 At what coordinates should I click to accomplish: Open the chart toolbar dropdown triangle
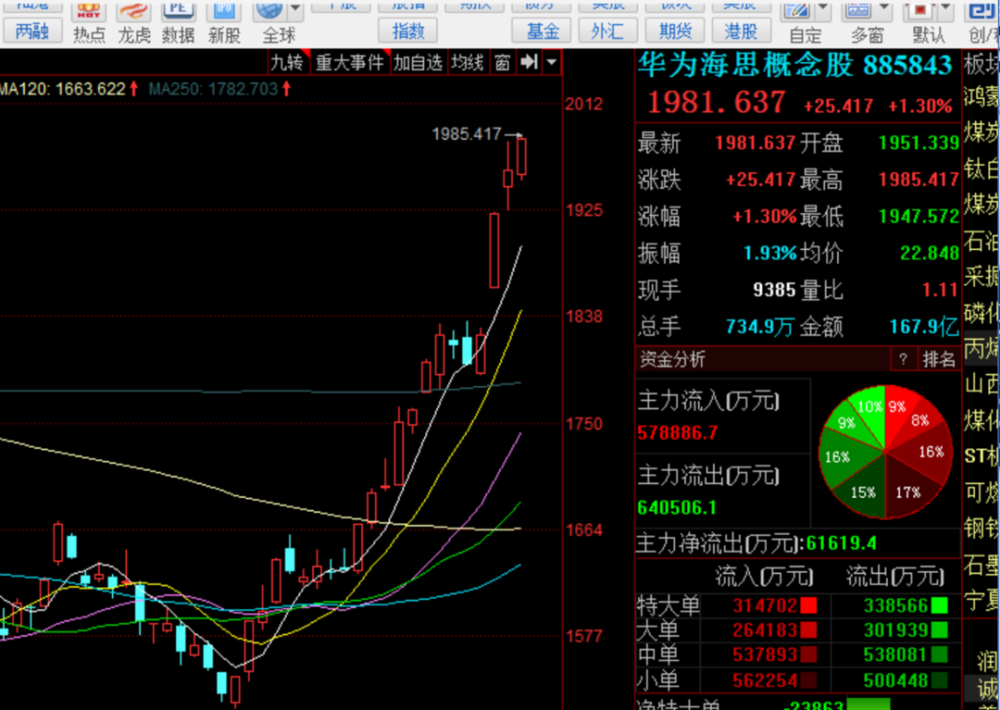pos(552,63)
